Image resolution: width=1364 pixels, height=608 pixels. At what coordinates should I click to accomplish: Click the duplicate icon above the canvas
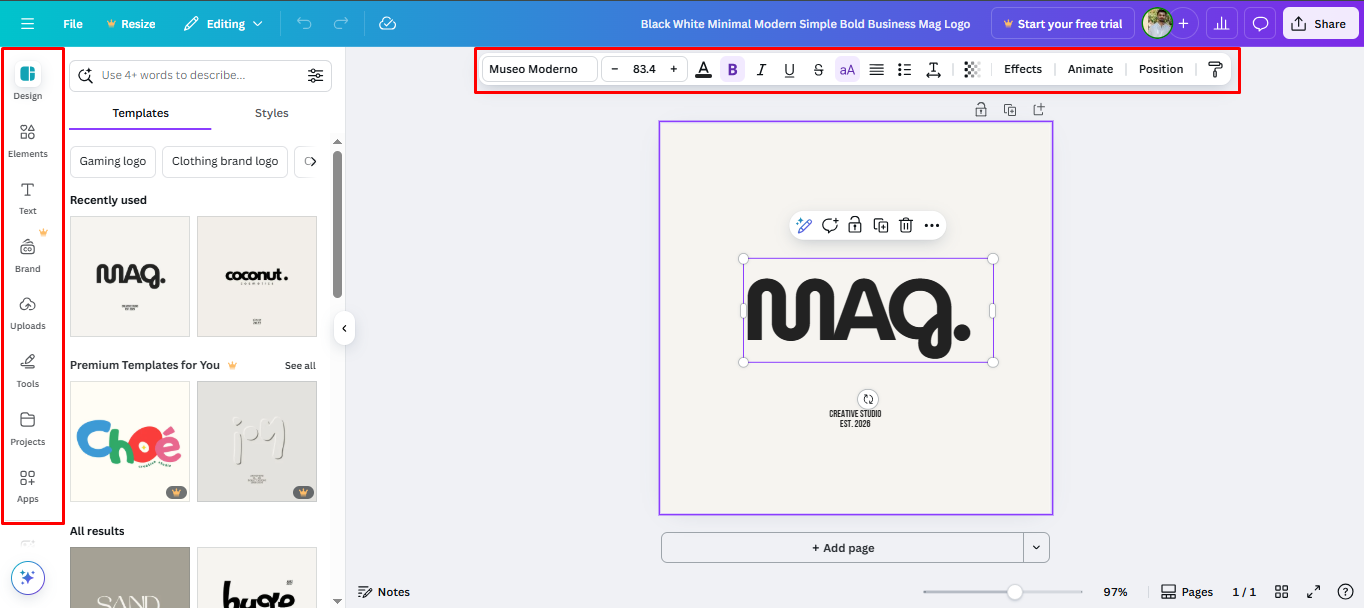click(1010, 109)
